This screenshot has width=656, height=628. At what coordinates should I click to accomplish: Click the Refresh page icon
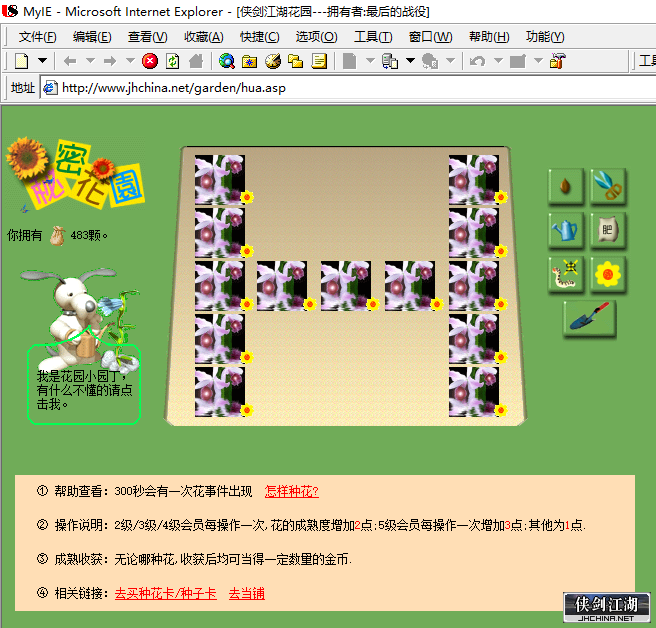172,61
